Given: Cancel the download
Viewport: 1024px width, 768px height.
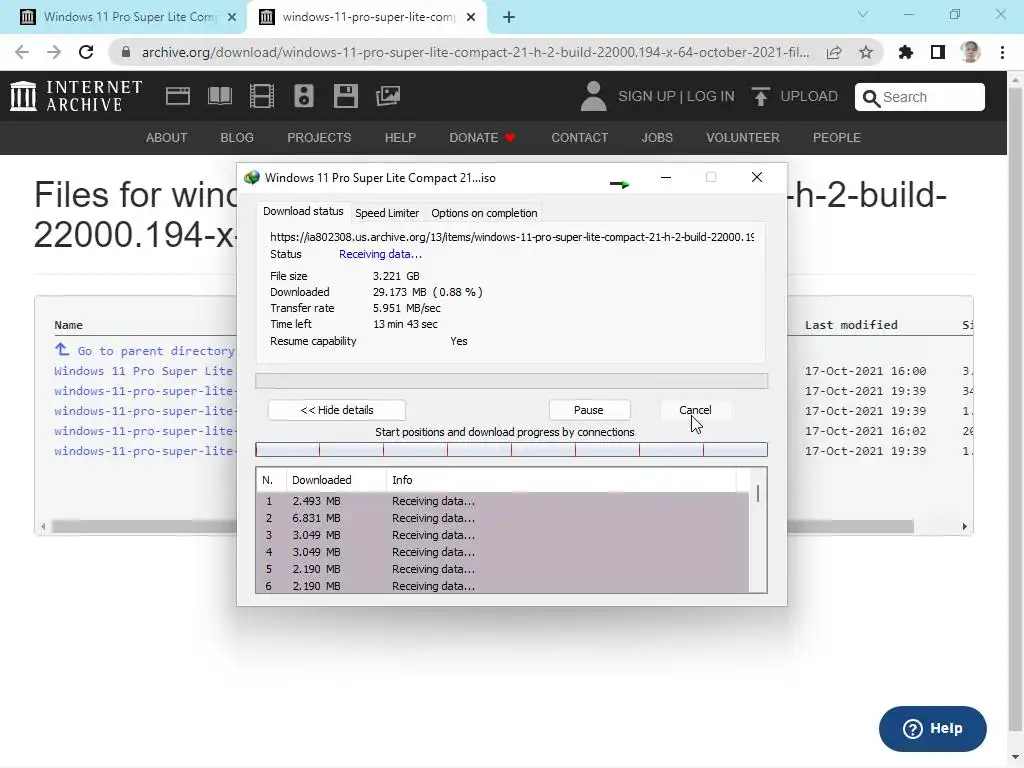Looking at the screenshot, I should pyautogui.click(x=695, y=410).
